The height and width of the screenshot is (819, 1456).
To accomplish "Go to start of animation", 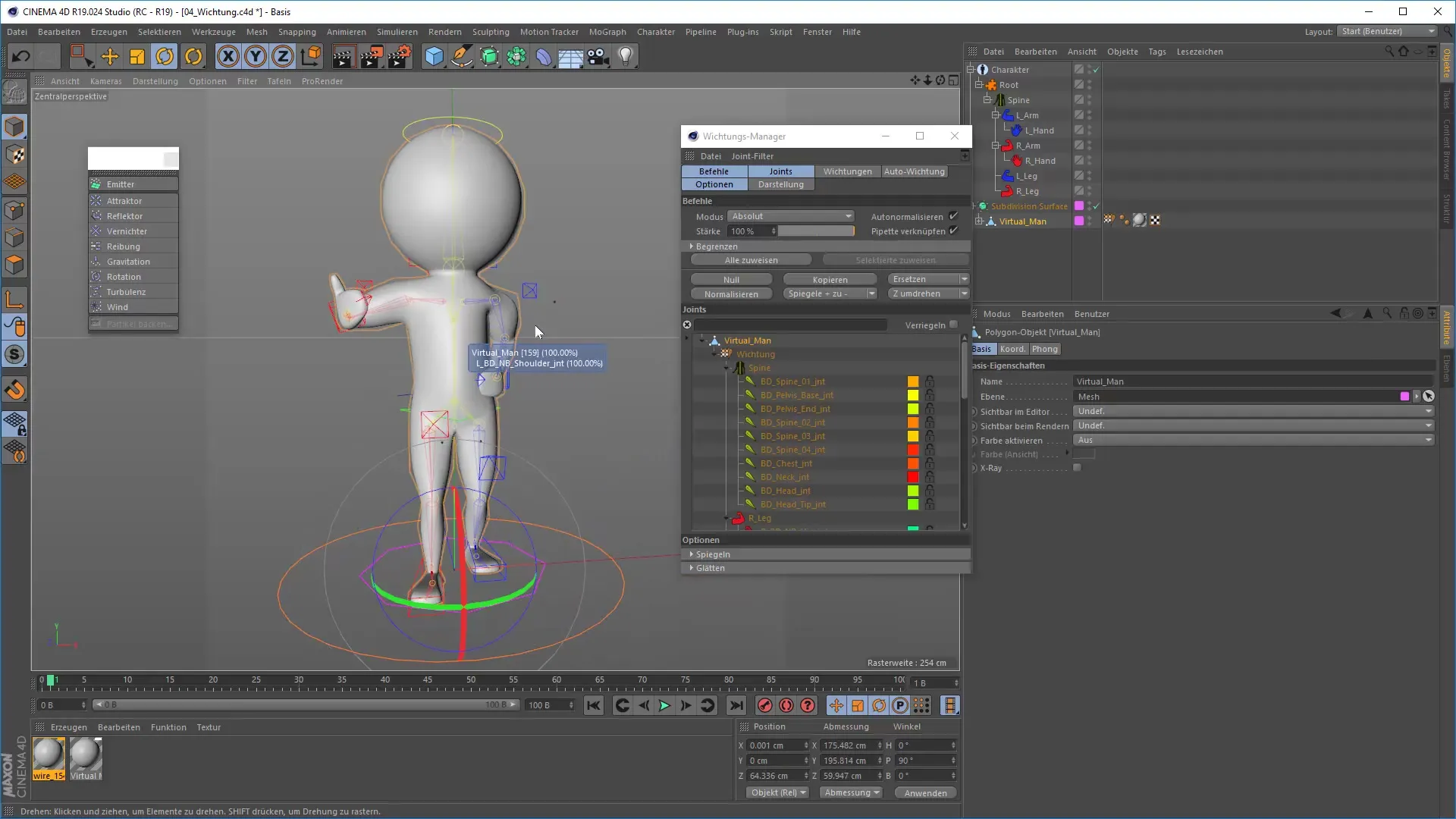I will (x=594, y=706).
